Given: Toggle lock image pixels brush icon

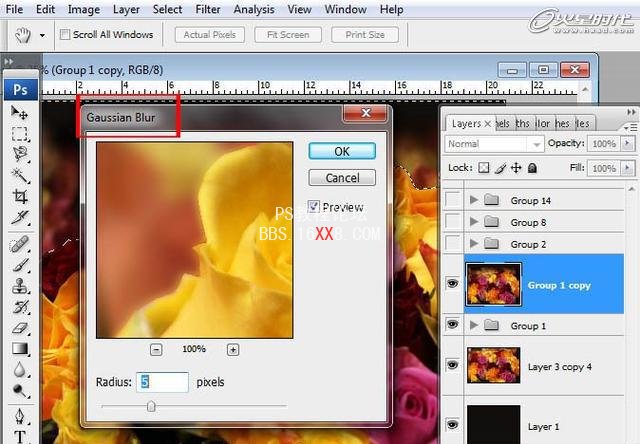Looking at the screenshot, I should pos(500,168).
